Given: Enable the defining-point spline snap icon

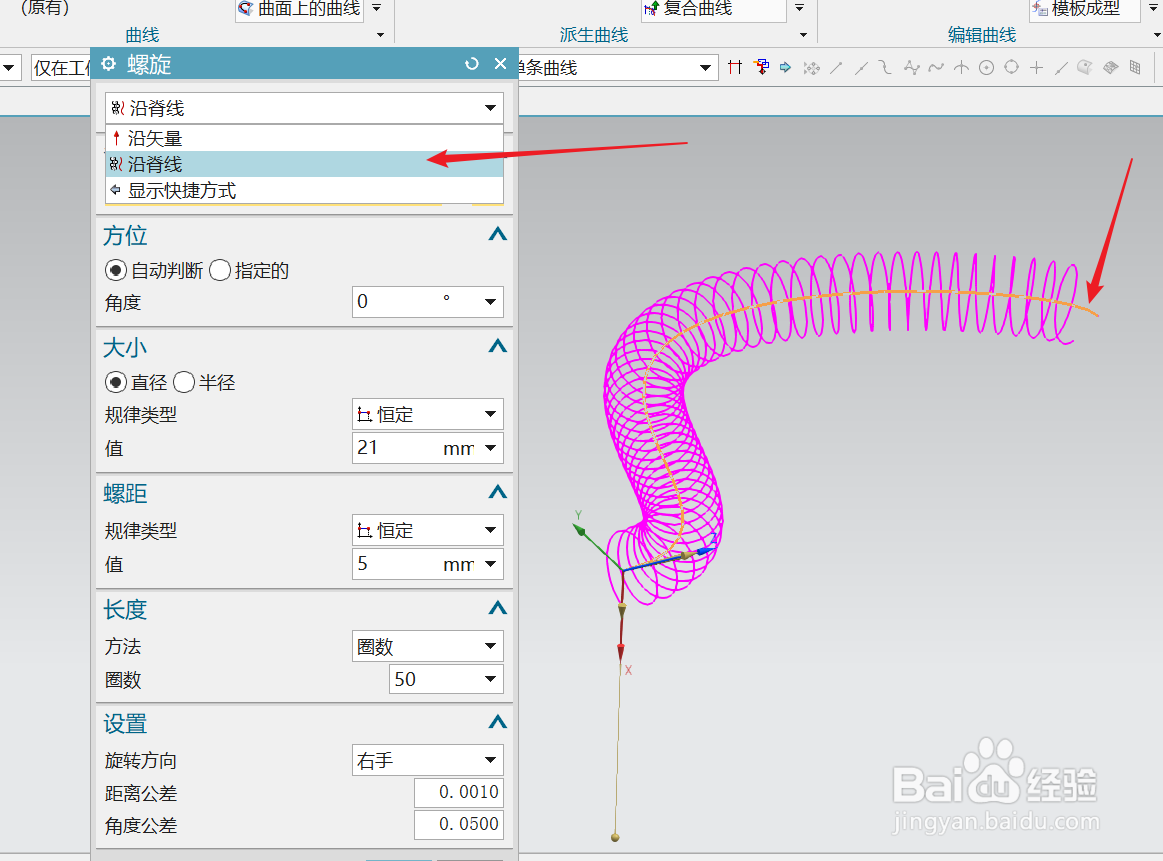Looking at the screenshot, I should pyautogui.click(x=936, y=67).
